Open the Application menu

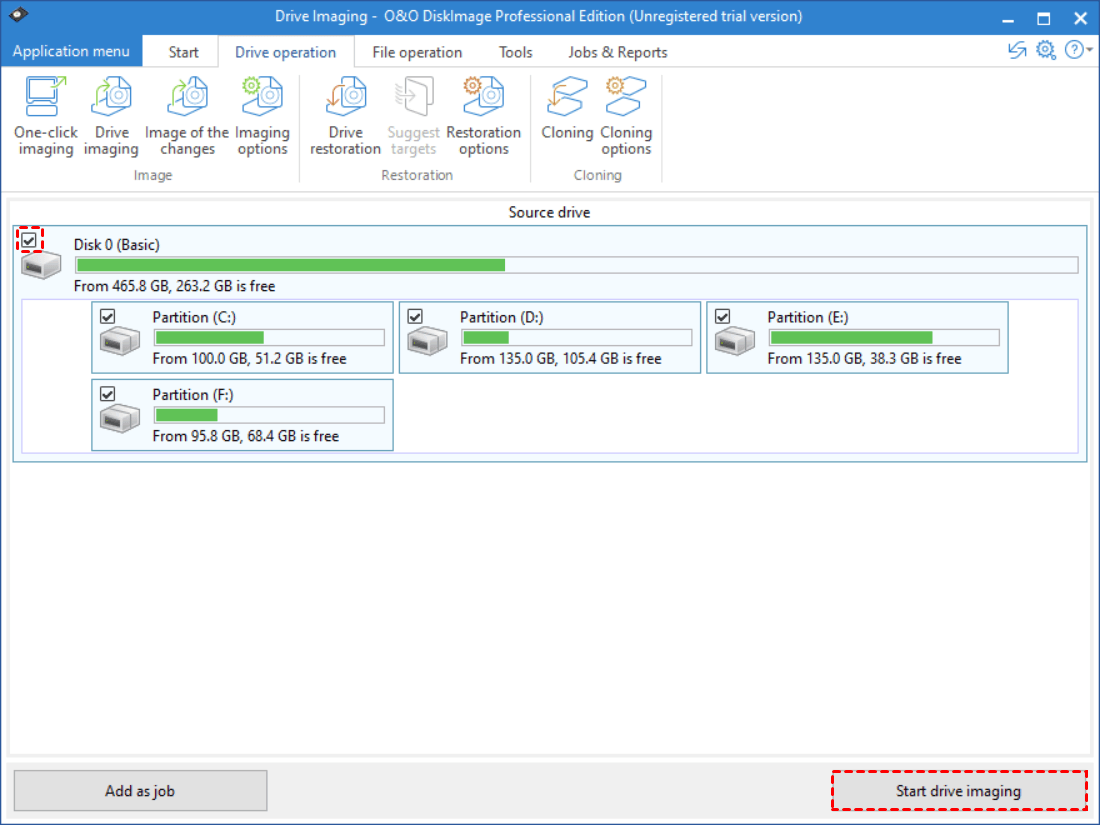point(71,51)
